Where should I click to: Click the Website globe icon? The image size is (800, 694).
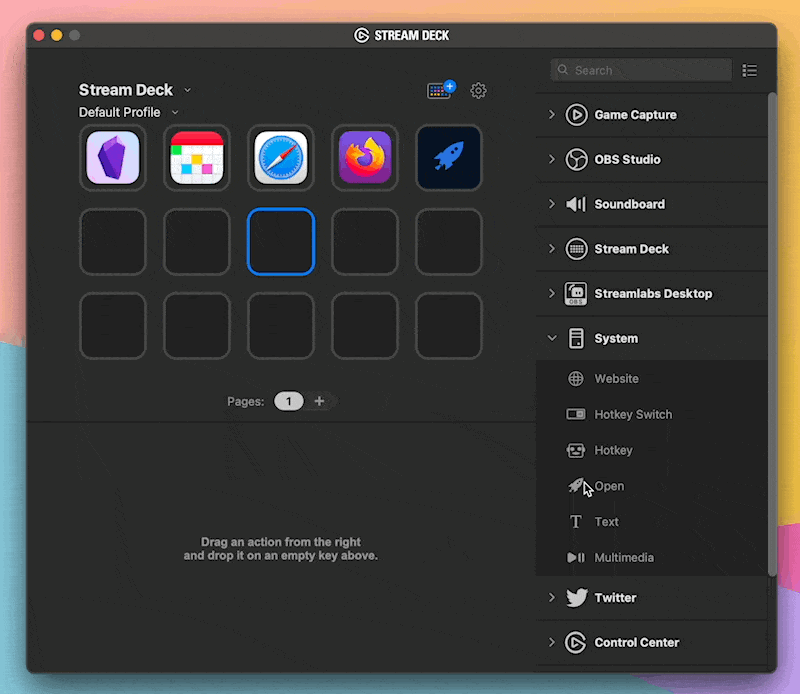point(576,379)
